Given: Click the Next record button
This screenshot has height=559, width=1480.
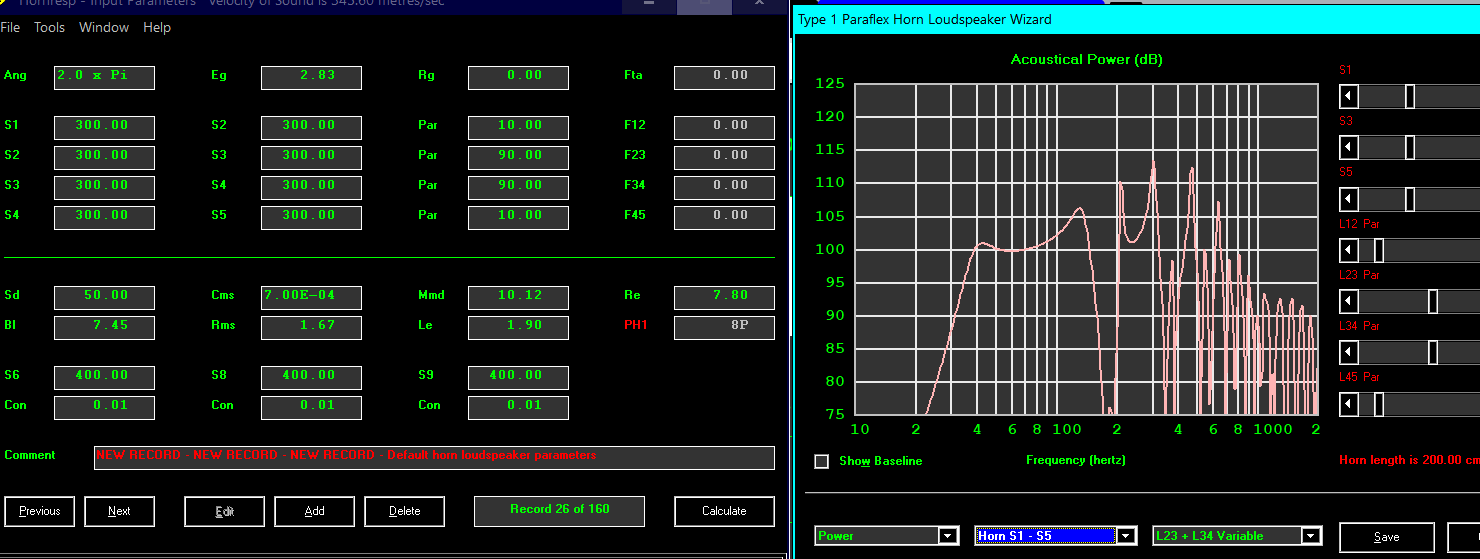Looking at the screenshot, I should tap(119, 511).
